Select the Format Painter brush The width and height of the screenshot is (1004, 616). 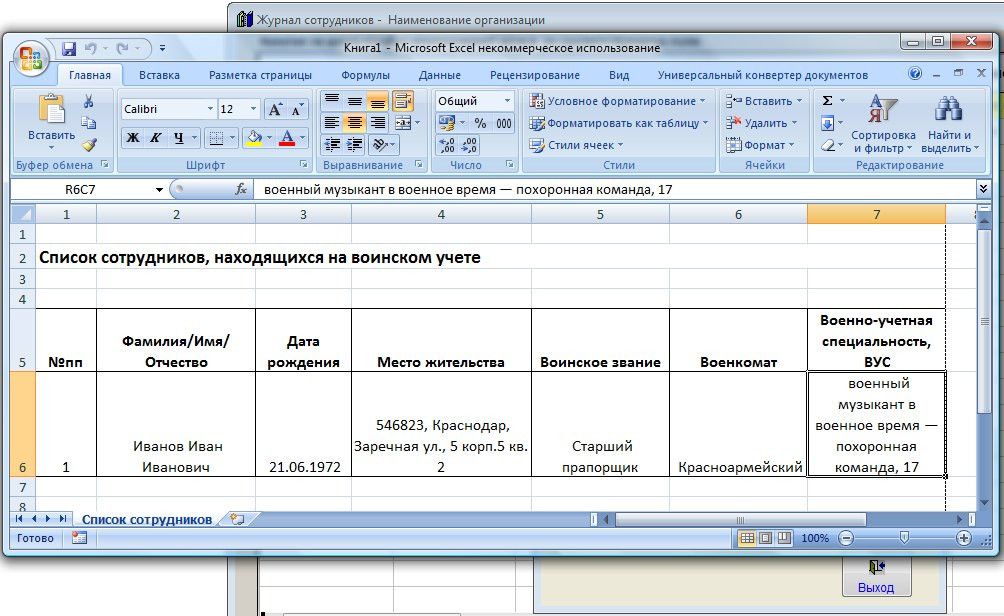click(88, 144)
